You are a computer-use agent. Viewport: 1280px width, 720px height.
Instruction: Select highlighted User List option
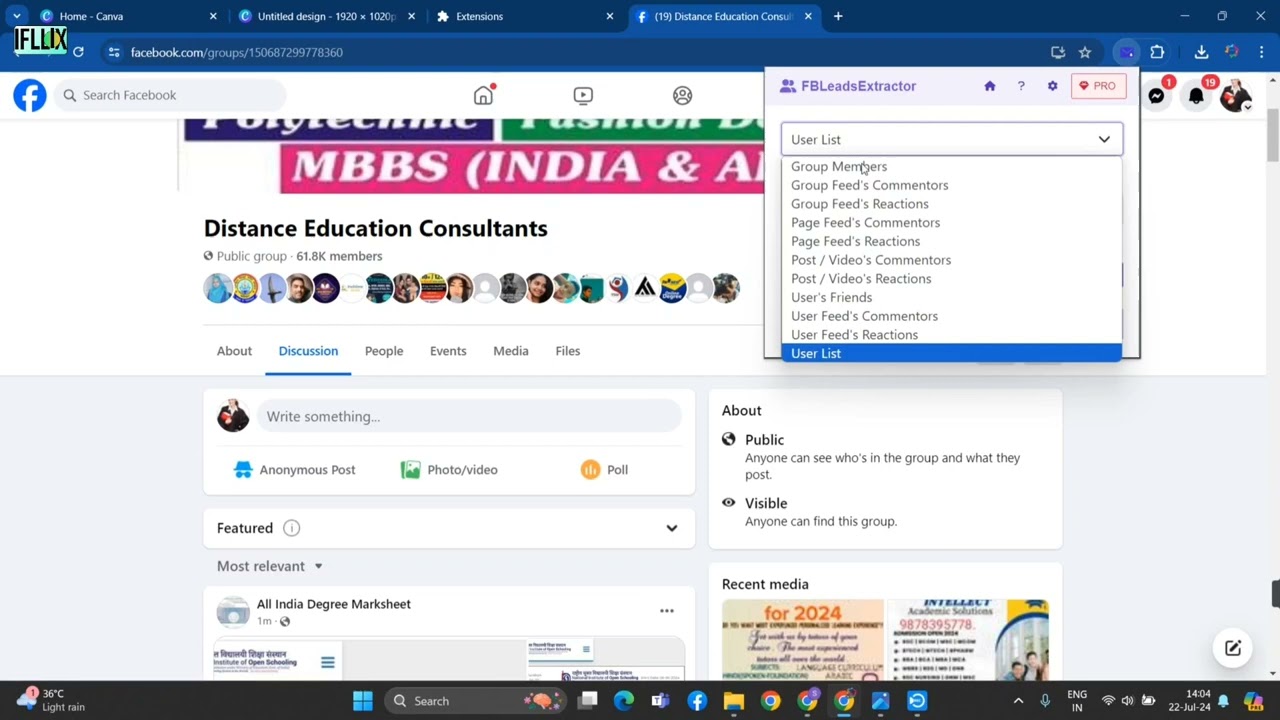click(951, 353)
